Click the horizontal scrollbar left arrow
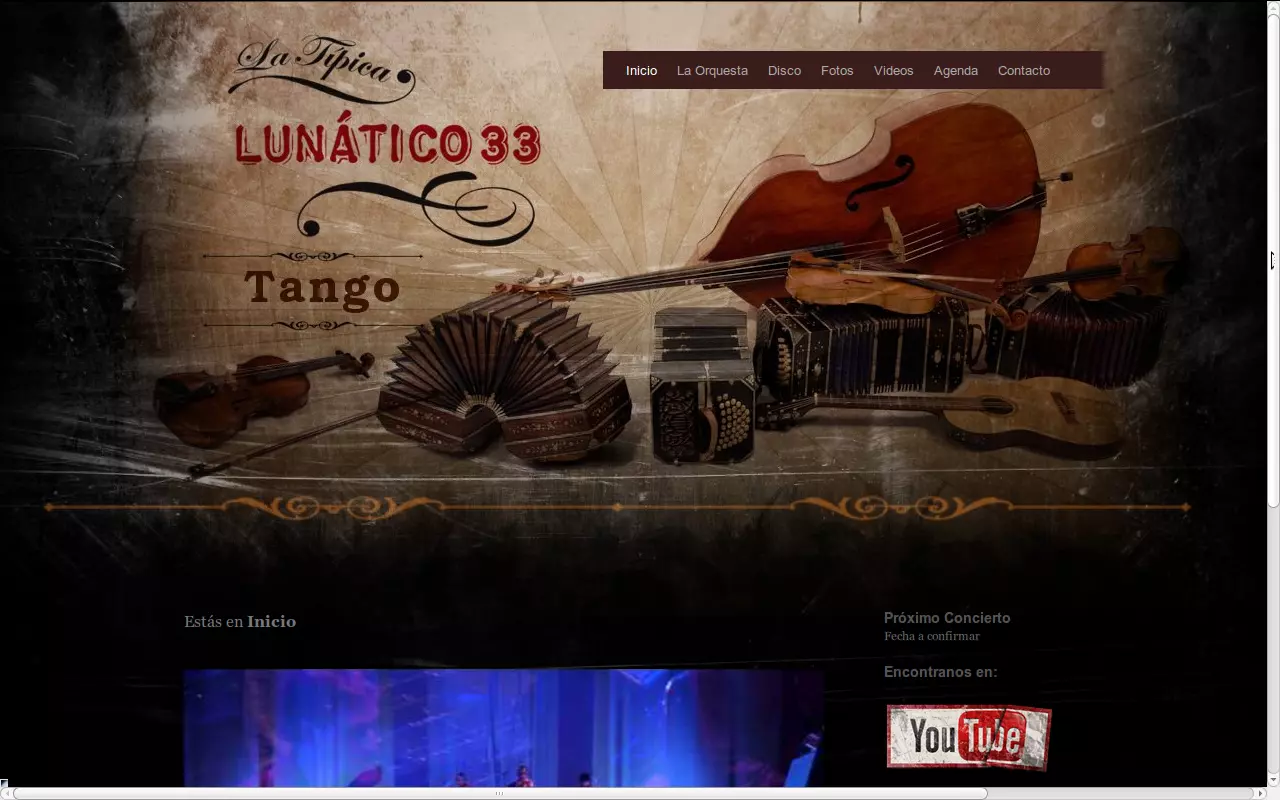This screenshot has width=1280, height=800. (6, 794)
